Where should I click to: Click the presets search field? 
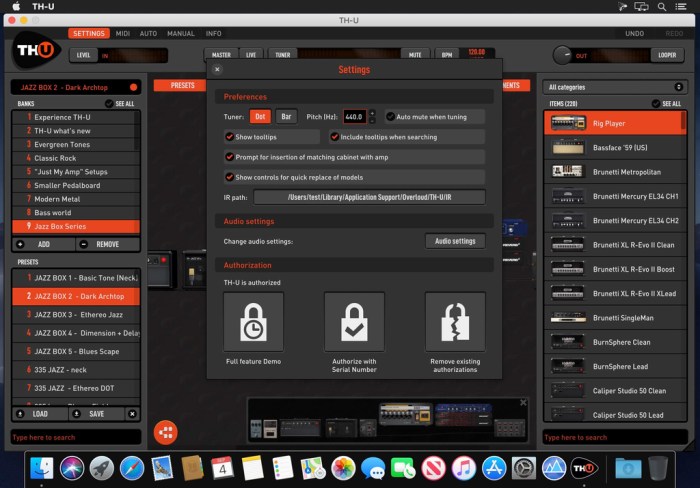coord(75,437)
